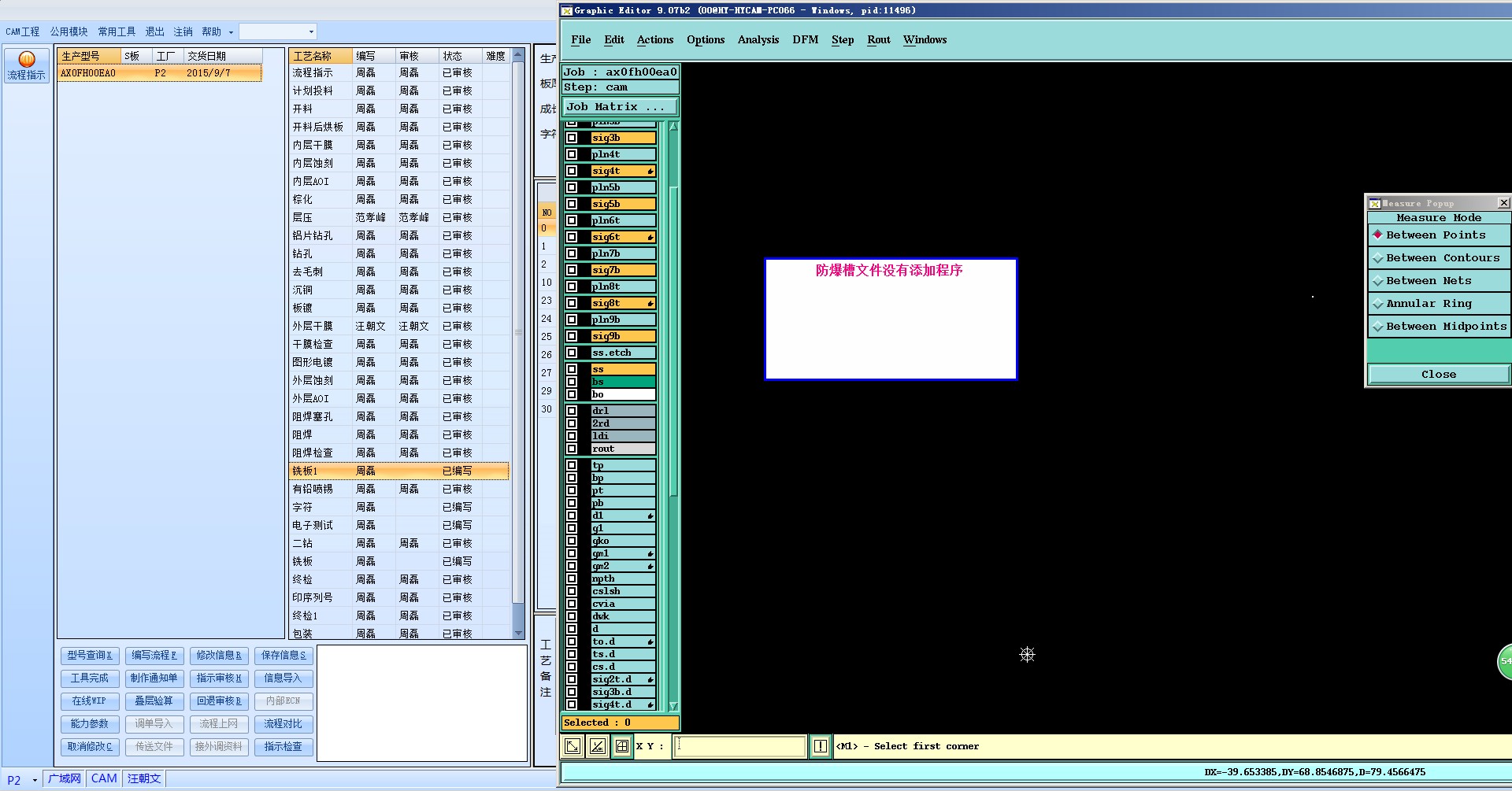Switch to the 广域网 tab
Image resolution: width=1512 pixels, height=791 pixels.
[65, 779]
